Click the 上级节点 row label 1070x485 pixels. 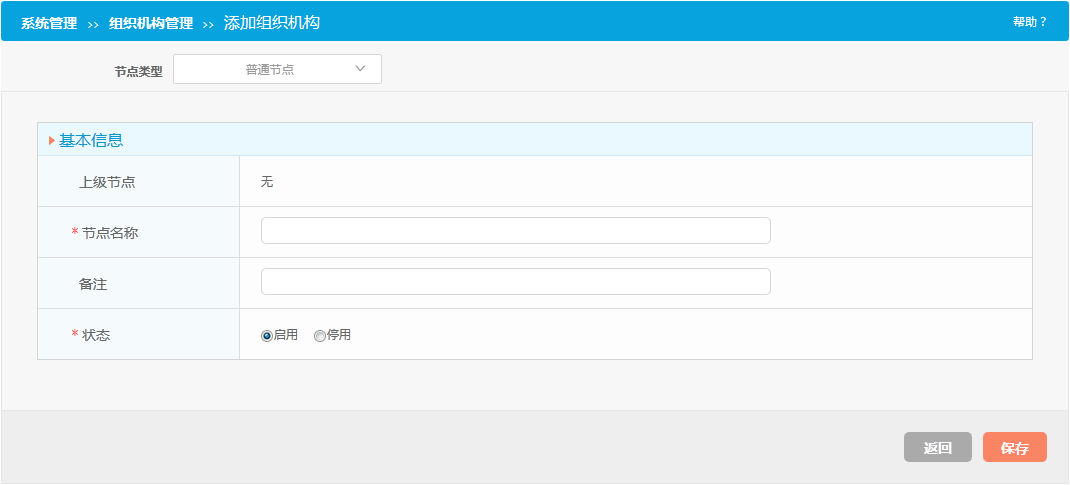coord(107,182)
